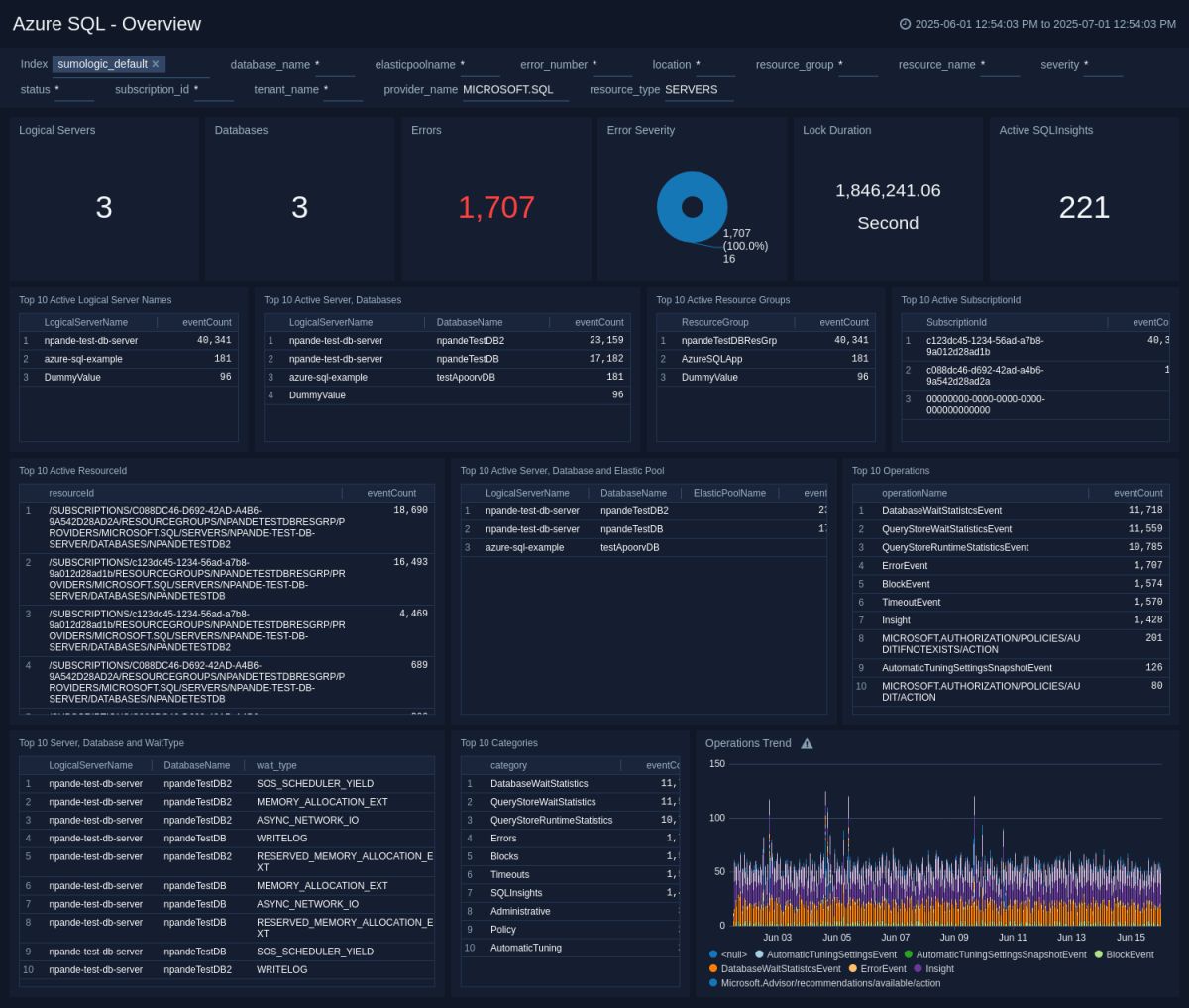This screenshot has height=1008, width=1189.
Task: Open the severity filter field
Action: click(x=1103, y=65)
